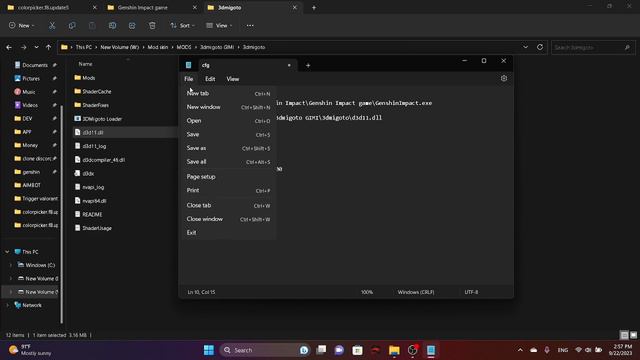This screenshot has width=640, height=360.
Task: Switch to large icons view in Explorer status bar
Action: [x=633, y=335]
